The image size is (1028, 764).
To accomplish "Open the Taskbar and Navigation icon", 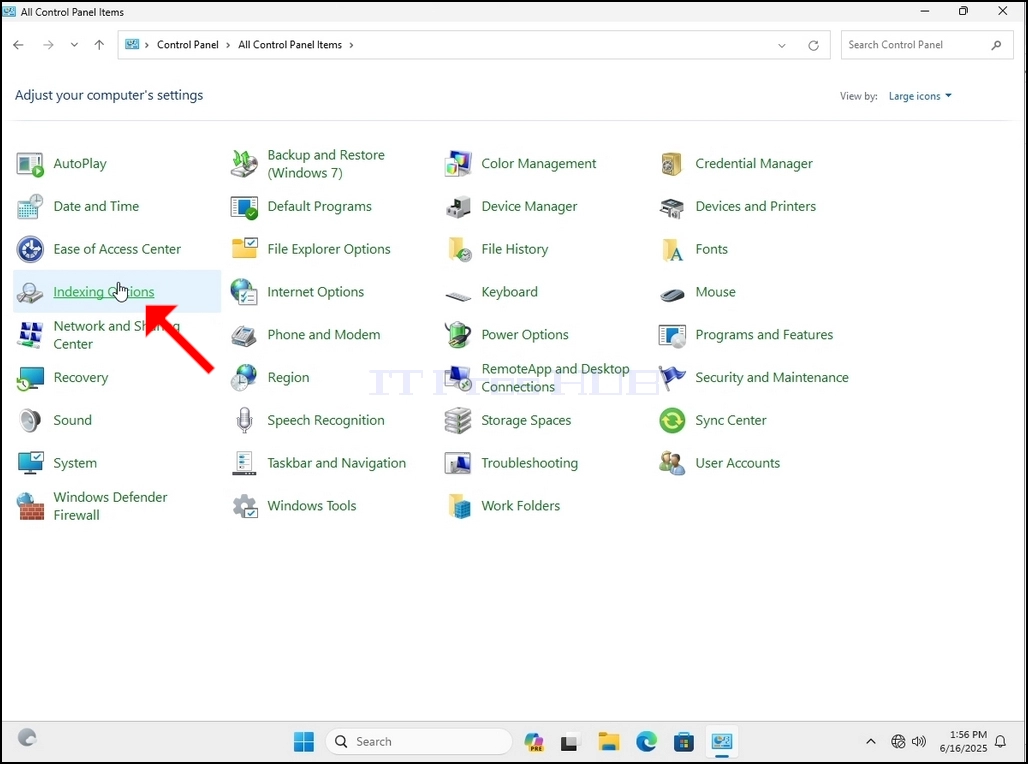I will (244, 463).
